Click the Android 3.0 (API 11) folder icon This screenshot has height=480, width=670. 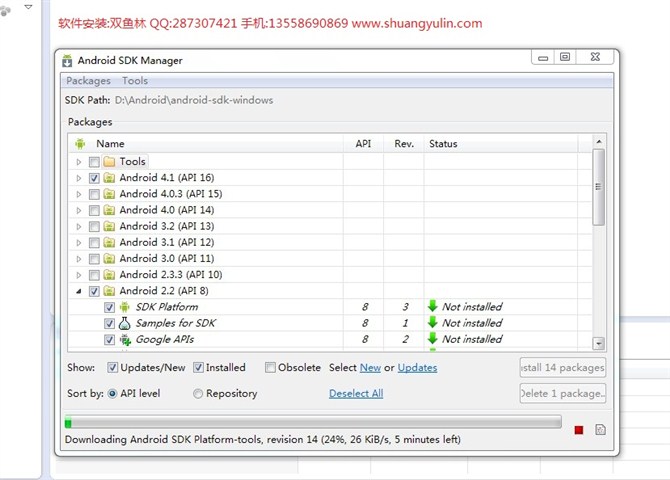point(109,259)
